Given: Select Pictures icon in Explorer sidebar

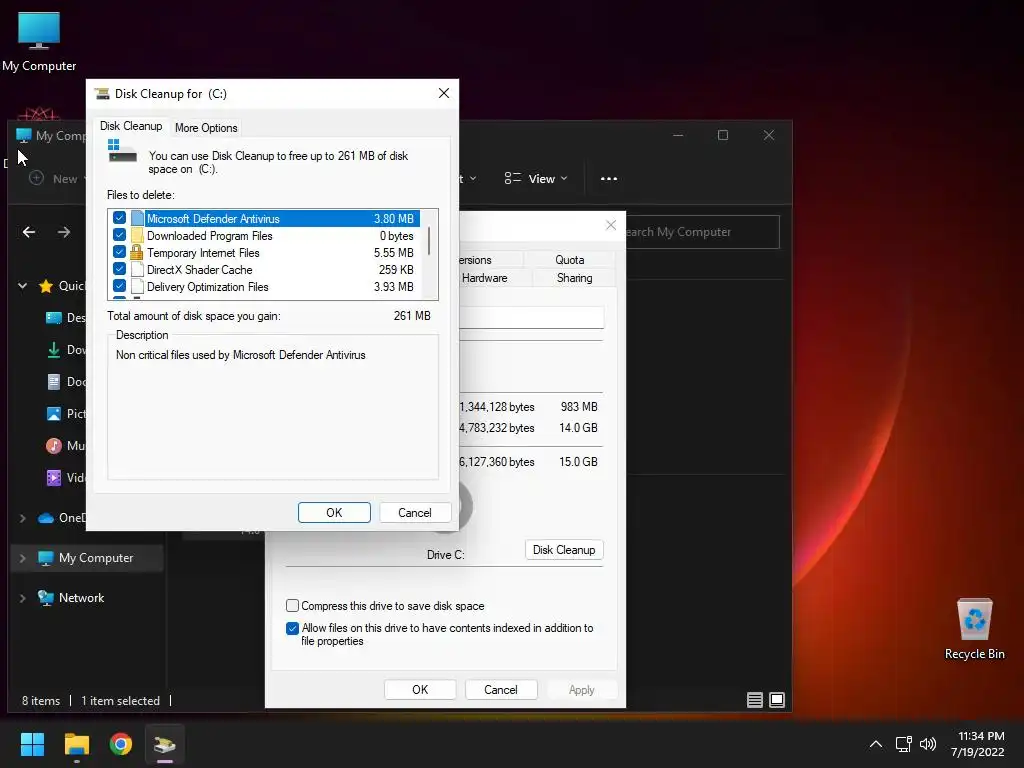Looking at the screenshot, I should [54, 413].
